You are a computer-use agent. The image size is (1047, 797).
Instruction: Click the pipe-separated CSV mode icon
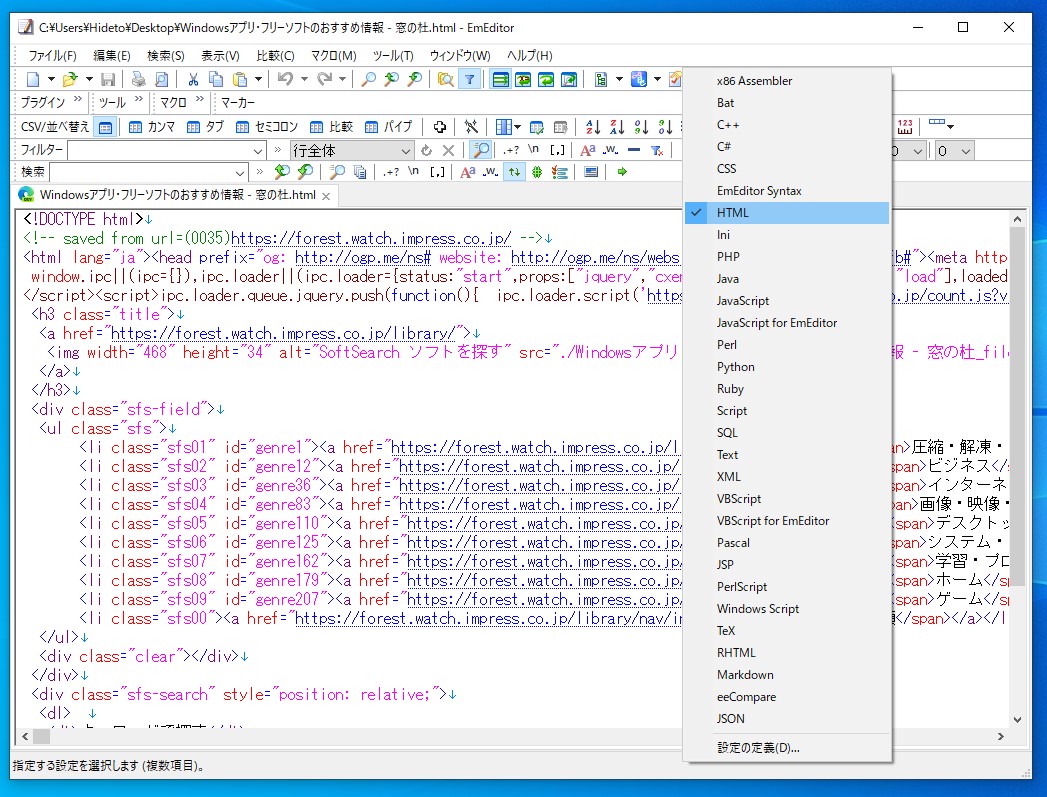point(370,126)
